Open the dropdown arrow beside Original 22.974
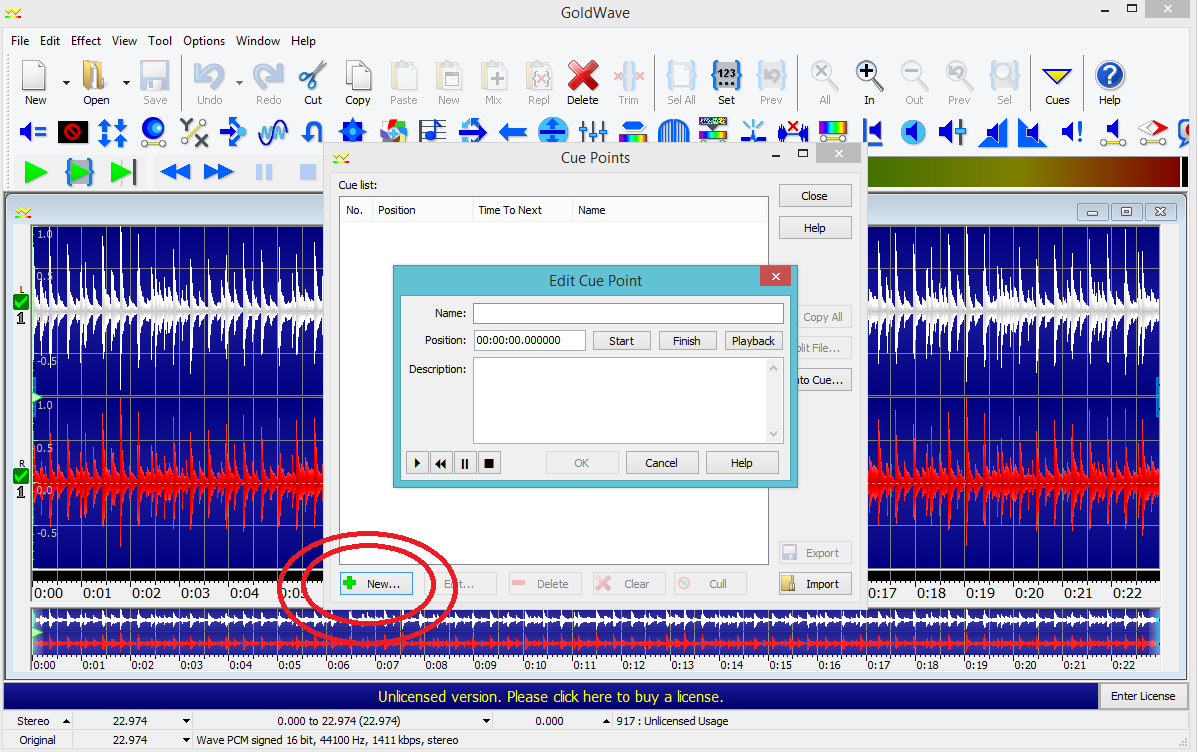1198x752 pixels. 186,740
